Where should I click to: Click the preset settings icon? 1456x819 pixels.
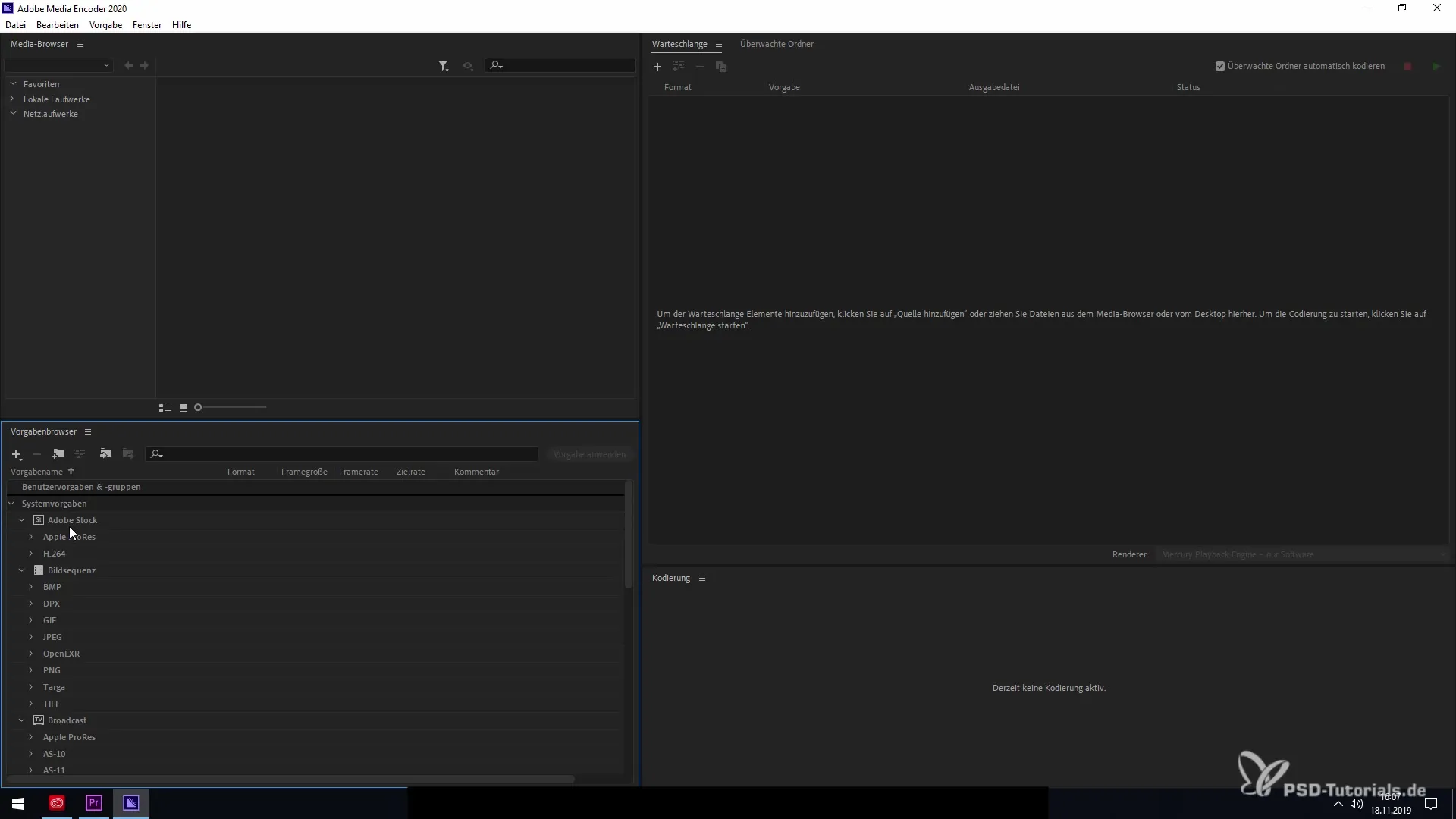pos(80,454)
